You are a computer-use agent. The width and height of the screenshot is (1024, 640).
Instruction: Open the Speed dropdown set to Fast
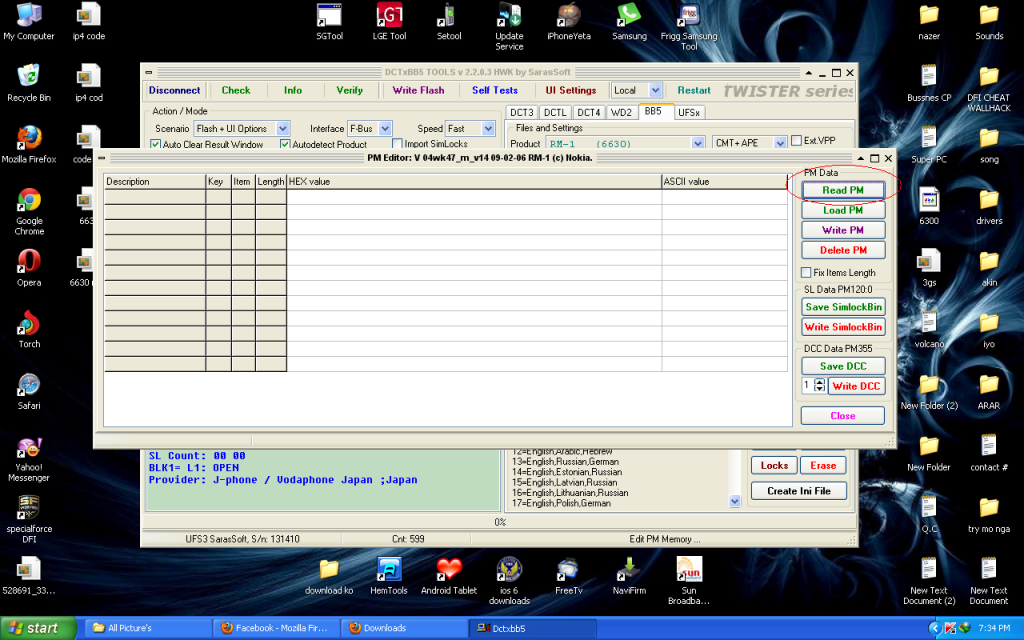tap(488, 129)
